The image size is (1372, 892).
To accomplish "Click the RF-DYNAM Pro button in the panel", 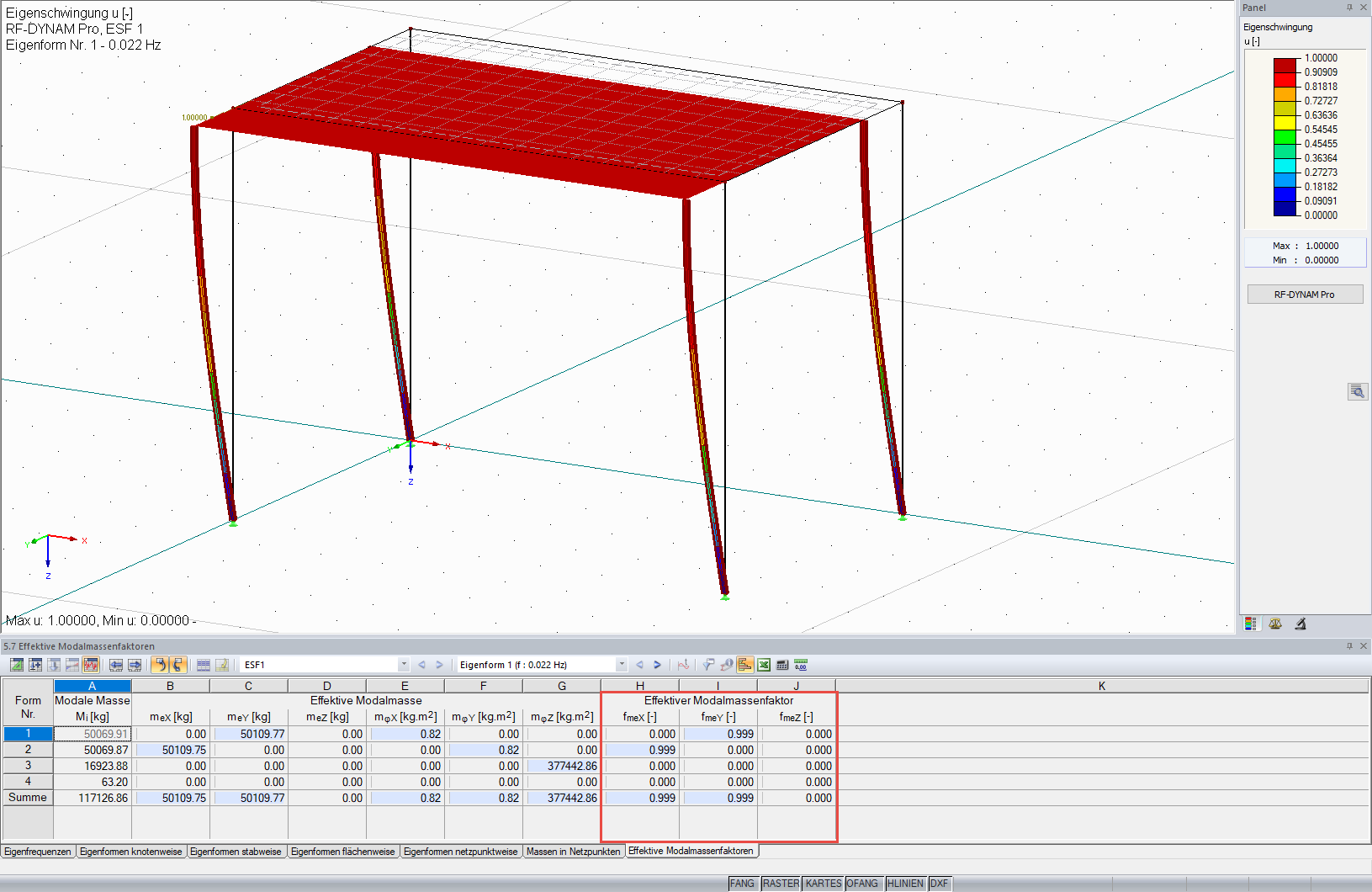I will click(1305, 294).
